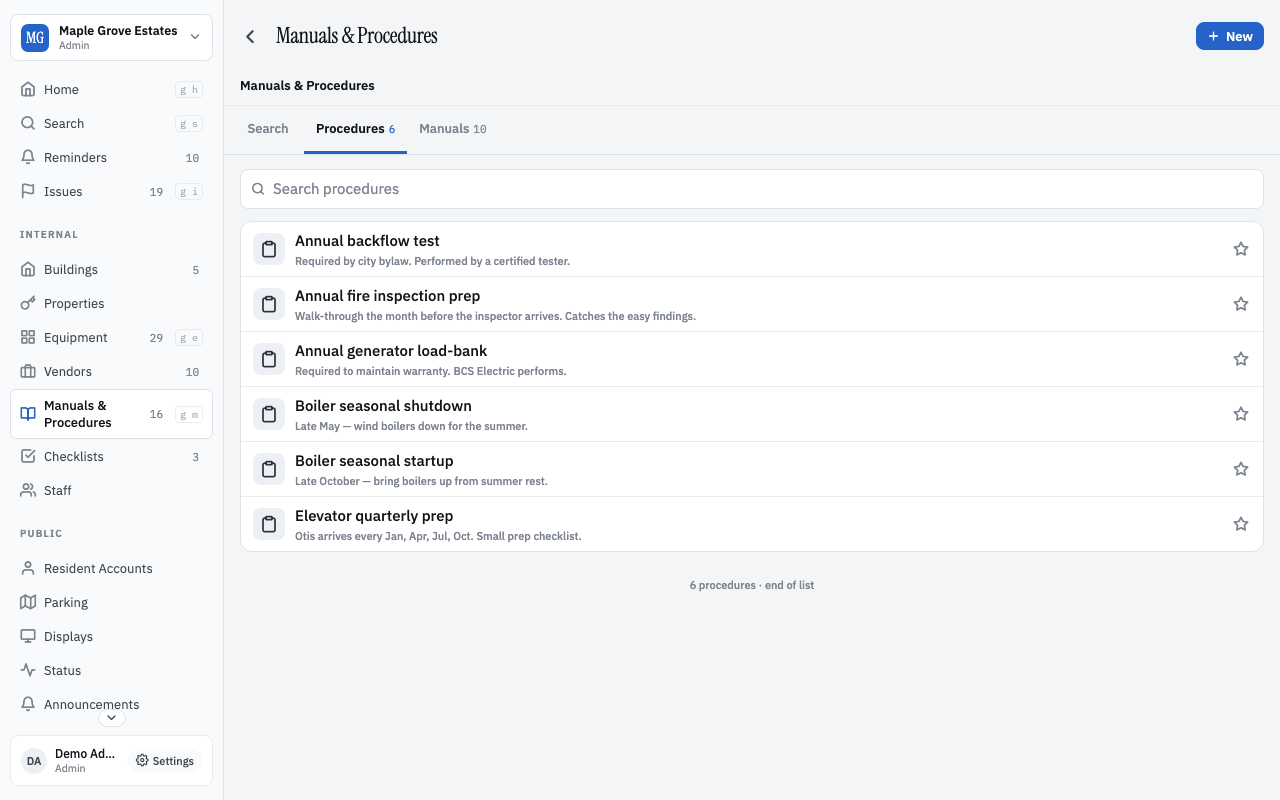This screenshot has width=1280, height=800.
Task: Open Settings with the gear button
Action: [x=165, y=761]
